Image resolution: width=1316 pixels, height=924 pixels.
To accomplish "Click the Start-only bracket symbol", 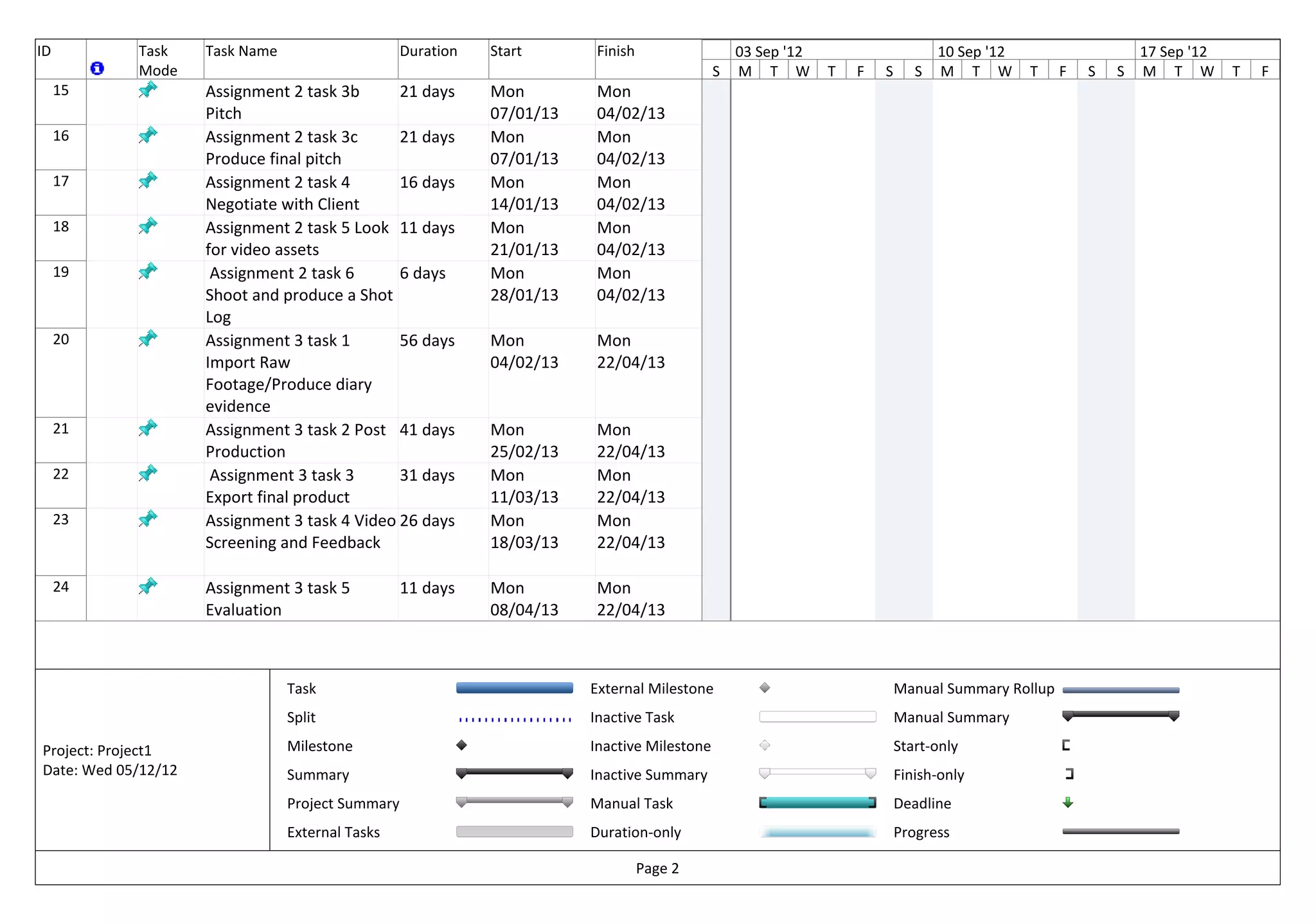I will pyautogui.click(x=1066, y=745).
